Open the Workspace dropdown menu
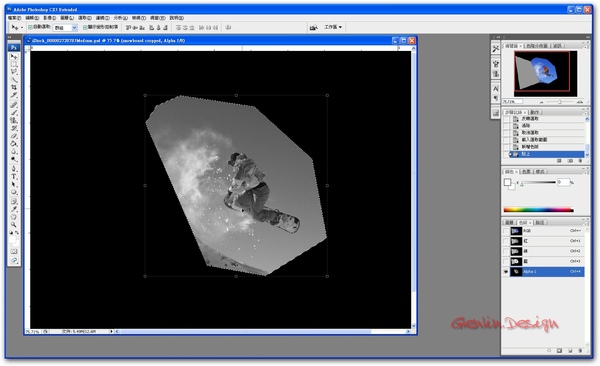The image size is (600, 366). 333,27
